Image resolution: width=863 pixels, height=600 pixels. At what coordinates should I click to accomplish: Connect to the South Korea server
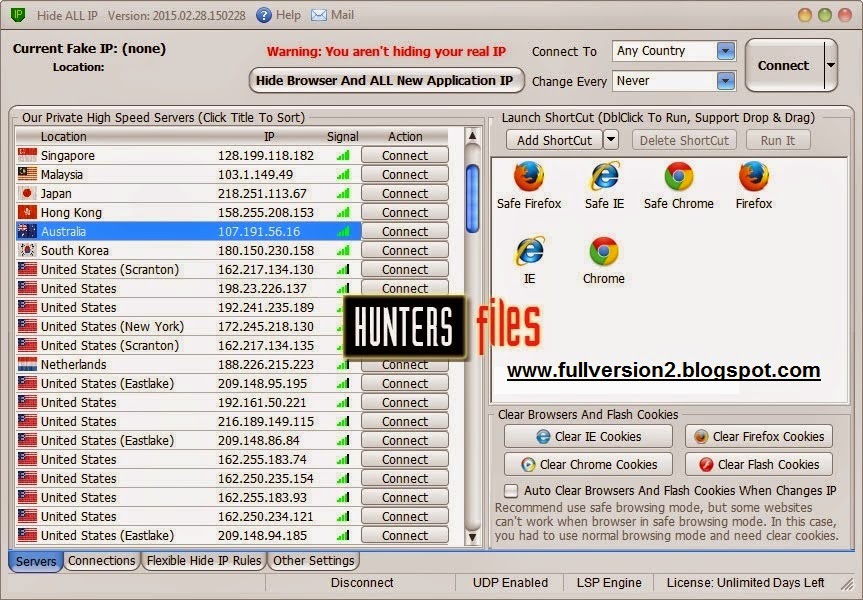click(x=405, y=250)
